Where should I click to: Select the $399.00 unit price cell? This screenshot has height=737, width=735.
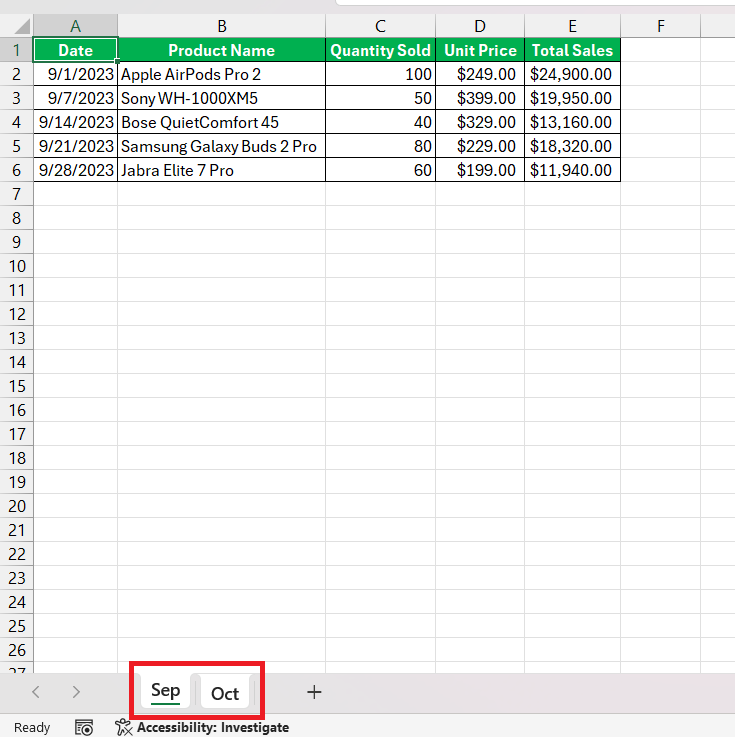click(480, 98)
